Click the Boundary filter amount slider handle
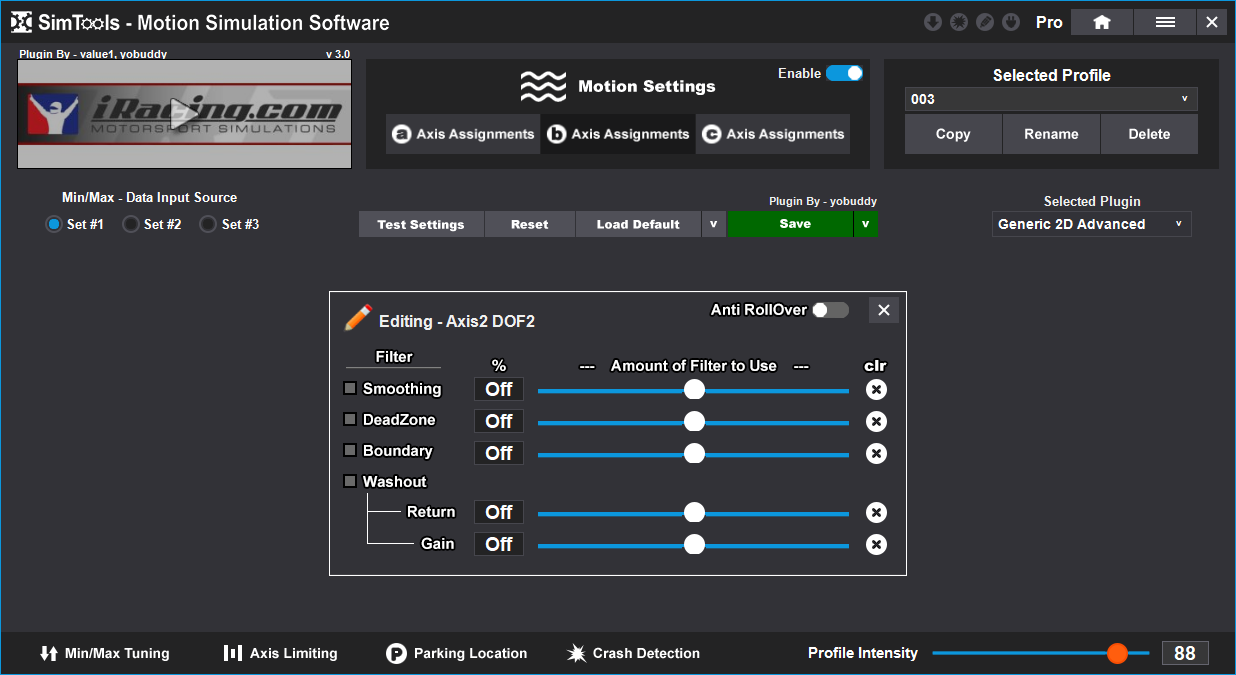 (x=694, y=454)
